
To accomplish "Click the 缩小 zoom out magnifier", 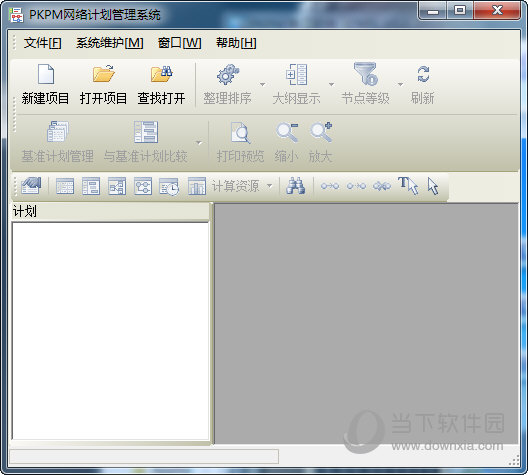I will pos(287,132).
